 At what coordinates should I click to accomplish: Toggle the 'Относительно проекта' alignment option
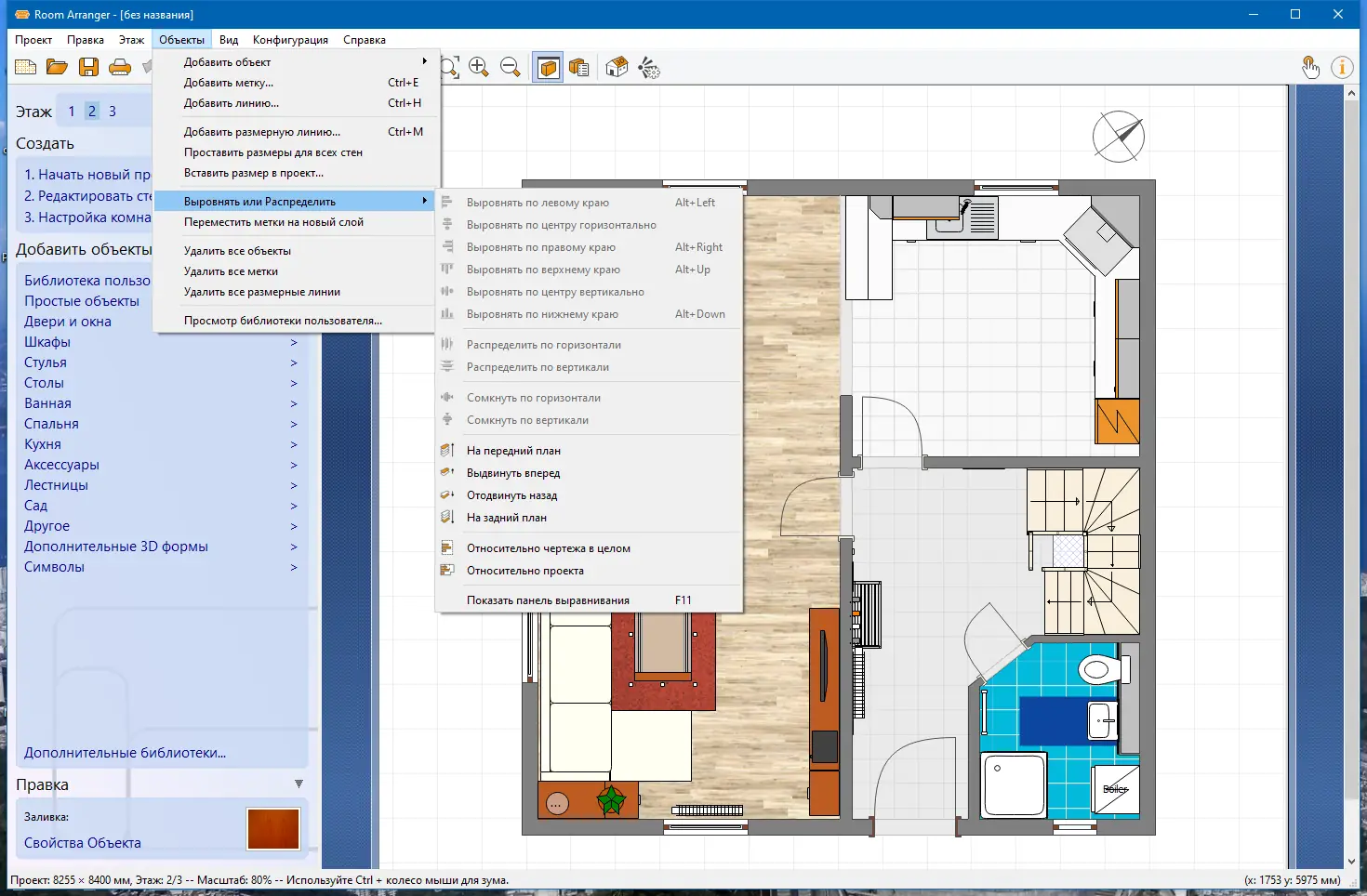[x=524, y=571]
